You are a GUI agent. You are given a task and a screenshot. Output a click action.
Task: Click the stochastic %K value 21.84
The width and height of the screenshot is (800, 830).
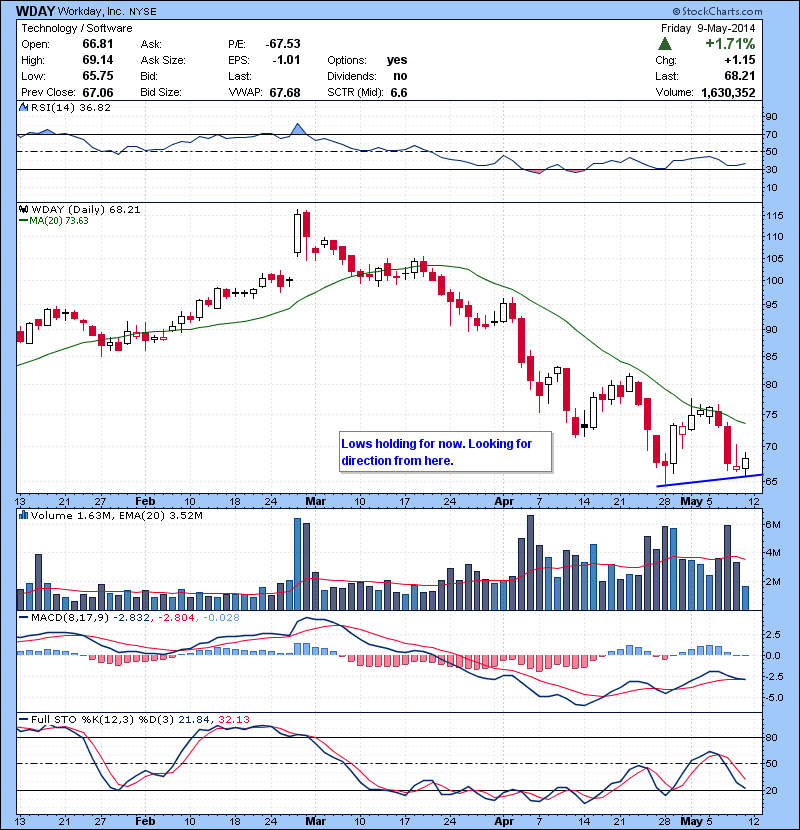(x=194, y=719)
